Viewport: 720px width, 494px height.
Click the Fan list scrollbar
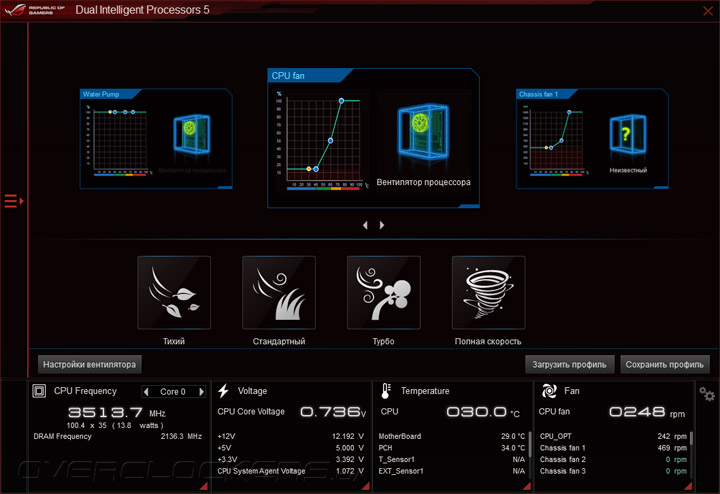tap(691, 438)
